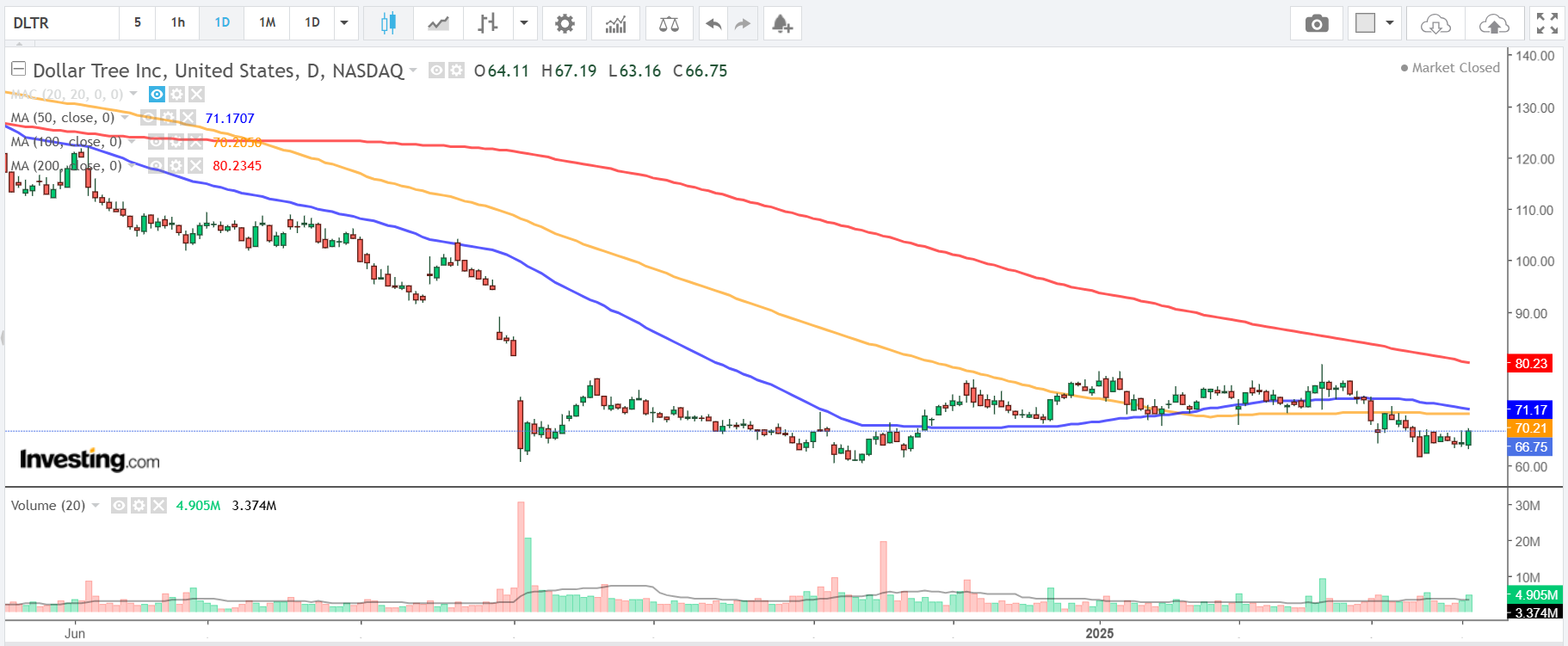Screen dimensions: 1568x646
Task: Click the compare symbols scale icon
Action: [669, 23]
